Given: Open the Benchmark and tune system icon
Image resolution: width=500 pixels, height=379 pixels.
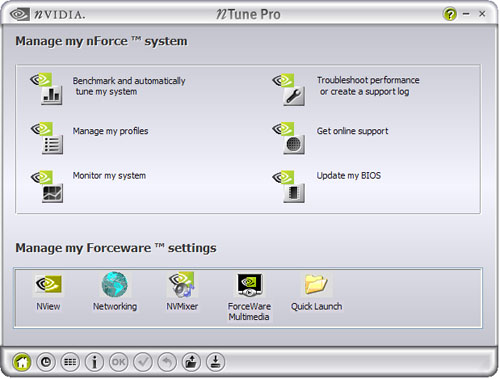Looking at the screenshot, I should pyautogui.click(x=47, y=89).
